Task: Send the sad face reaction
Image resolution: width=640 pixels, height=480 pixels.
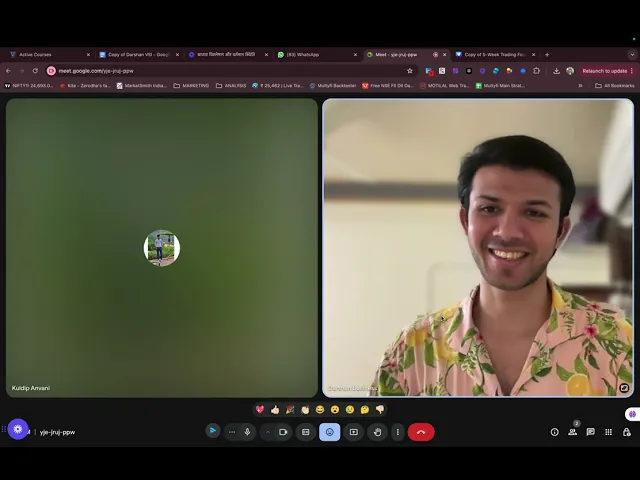Action: (x=350, y=409)
